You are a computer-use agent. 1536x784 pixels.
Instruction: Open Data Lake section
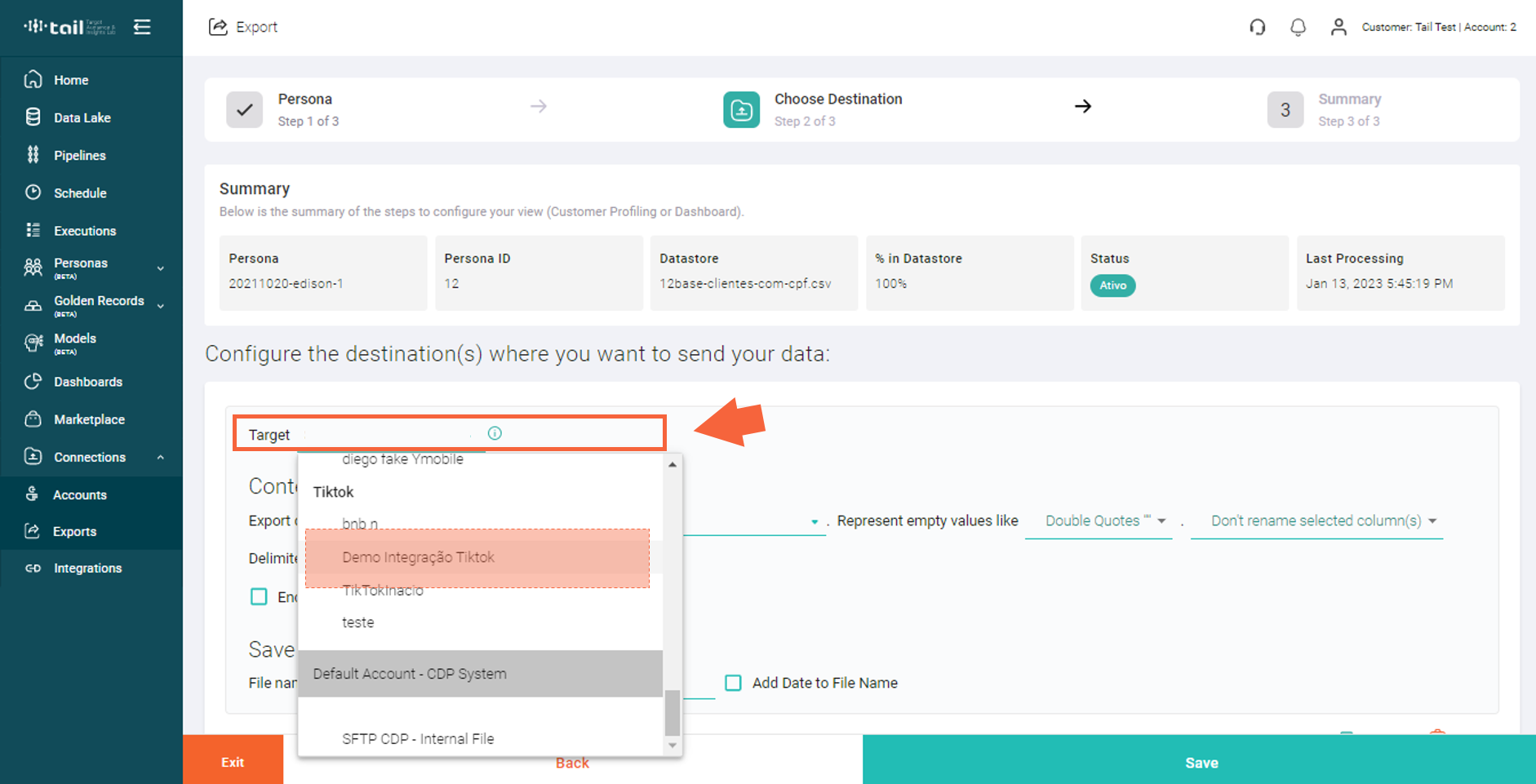[x=82, y=117]
